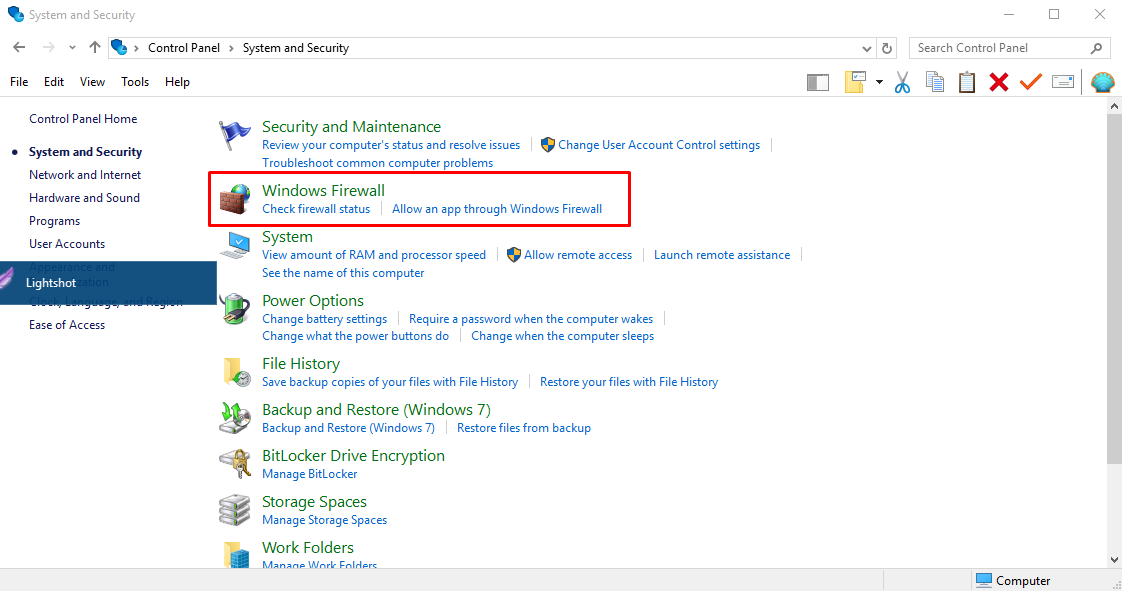Click Troubleshoot common computer problems
The height and width of the screenshot is (591, 1122).
(377, 163)
